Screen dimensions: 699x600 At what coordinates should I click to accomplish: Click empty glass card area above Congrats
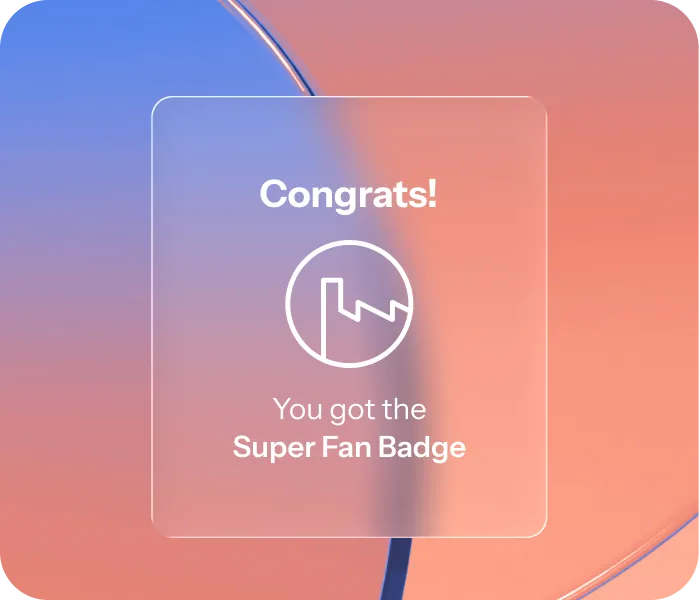point(349,136)
